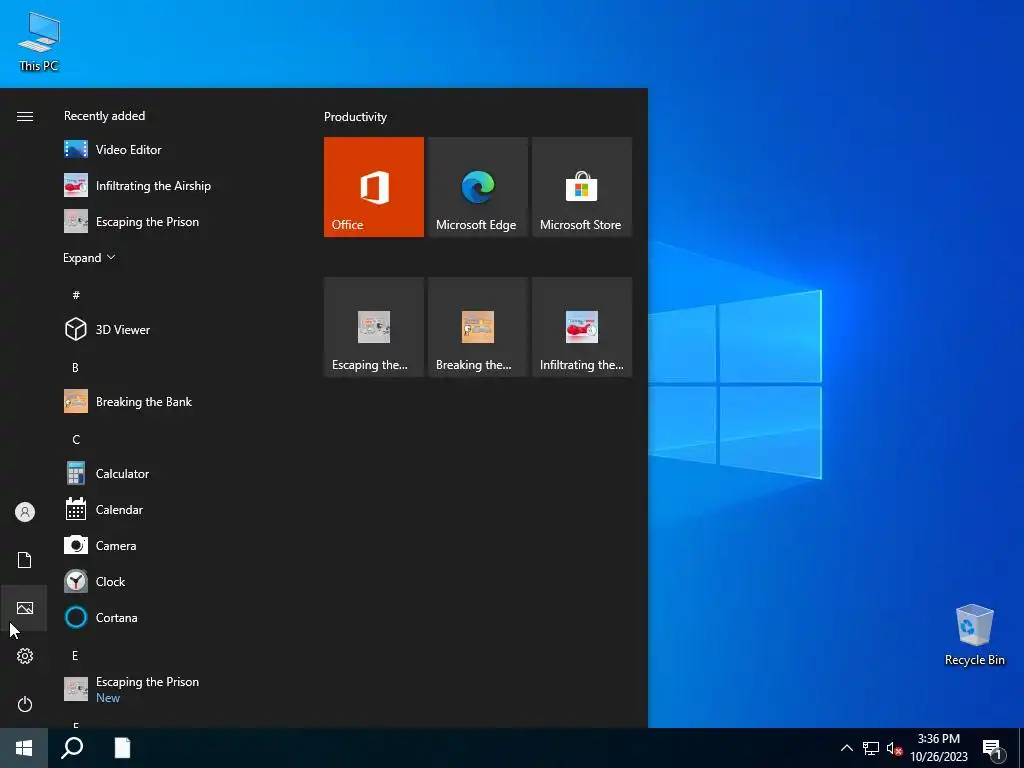Open Documents from Start sidebar

point(25,560)
